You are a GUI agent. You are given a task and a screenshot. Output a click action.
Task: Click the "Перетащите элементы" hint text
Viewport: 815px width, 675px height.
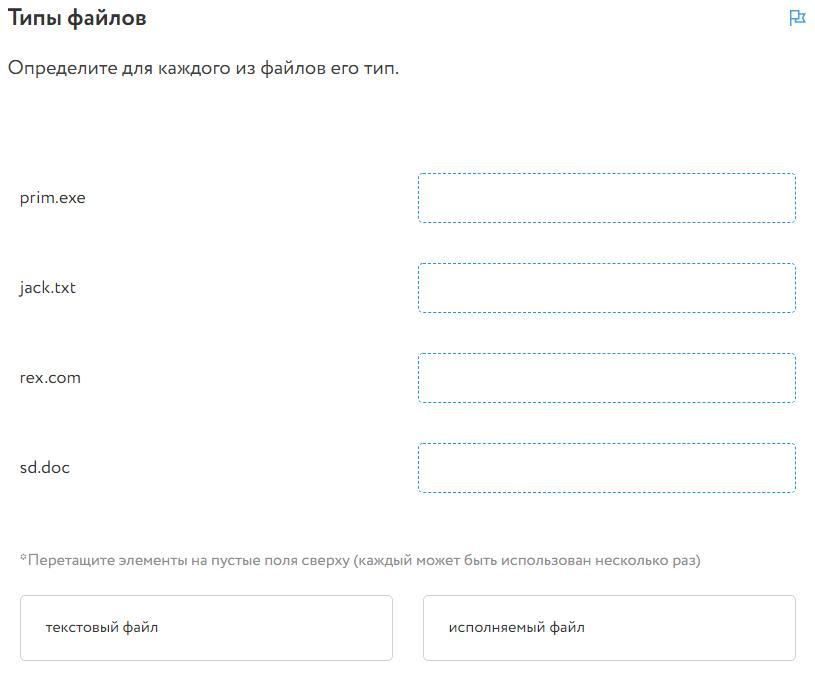point(360,560)
